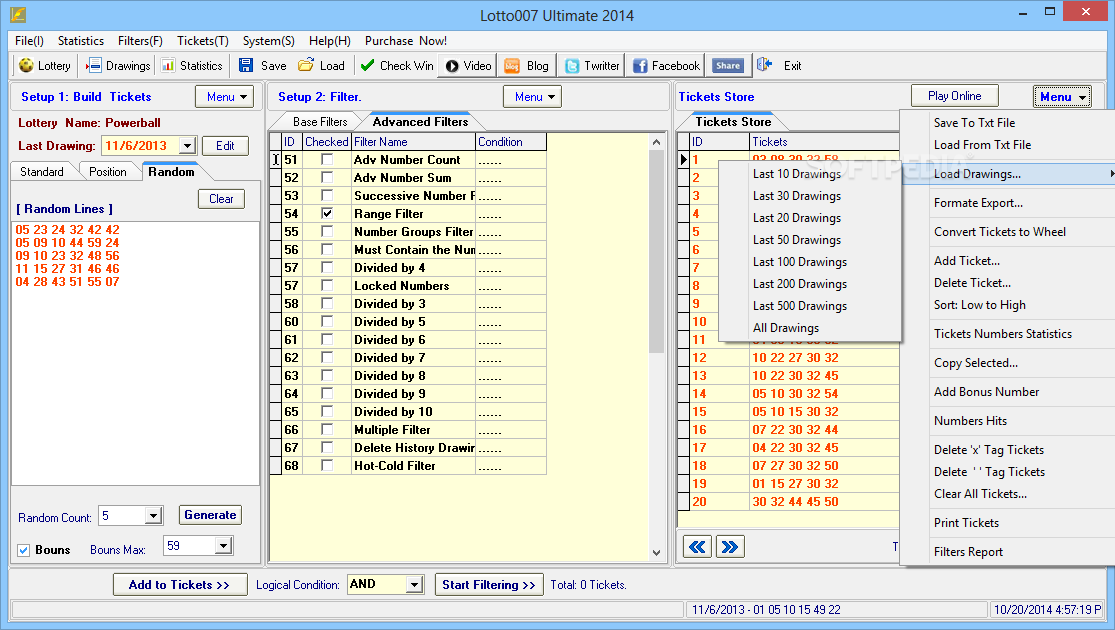The width and height of the screenshot is (1115, 630).
Task: Click the filter list scrollbar thumb
Action: tap(656, 251)
